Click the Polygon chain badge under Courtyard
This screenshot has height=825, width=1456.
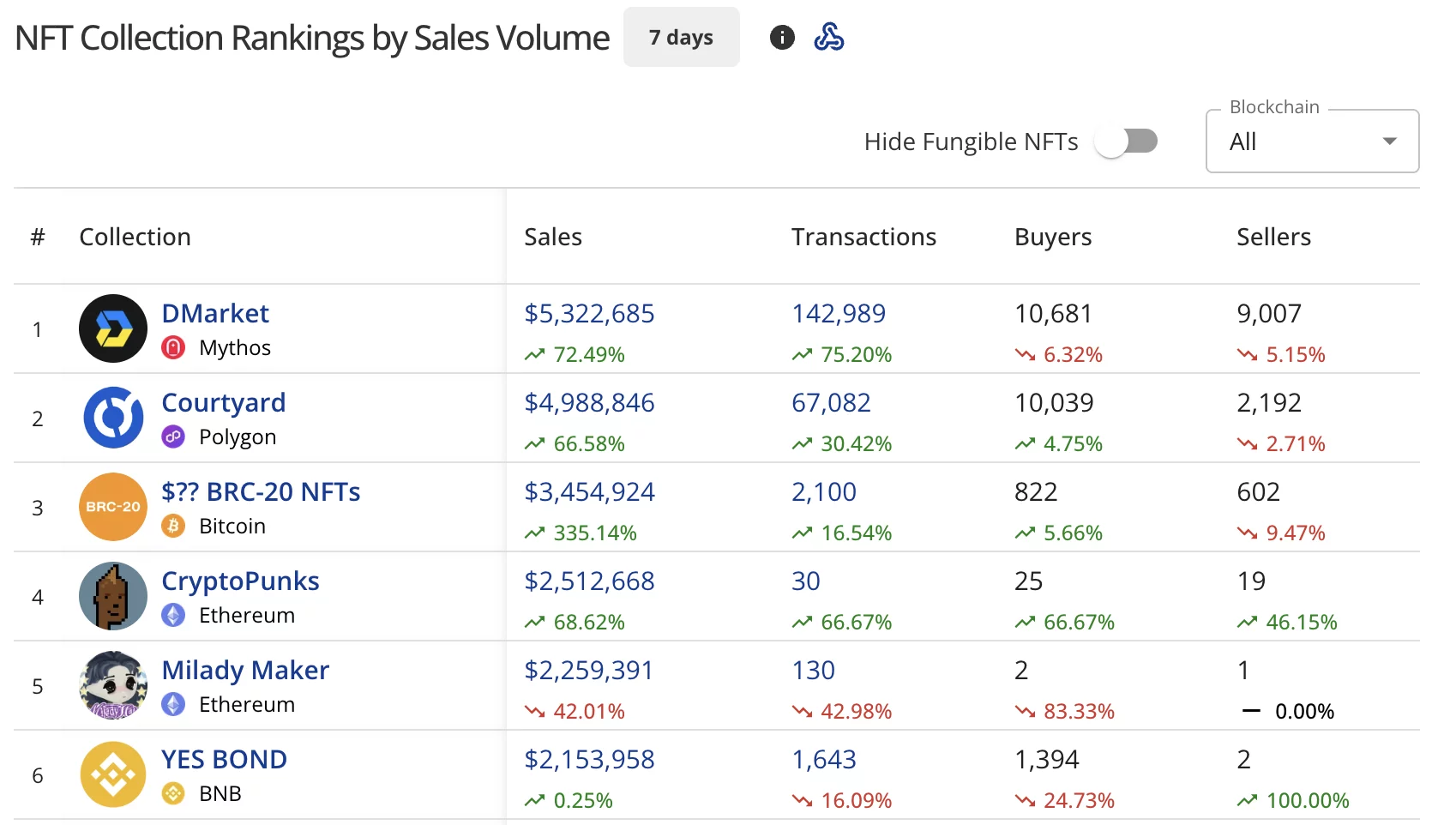tap(173, 437)
